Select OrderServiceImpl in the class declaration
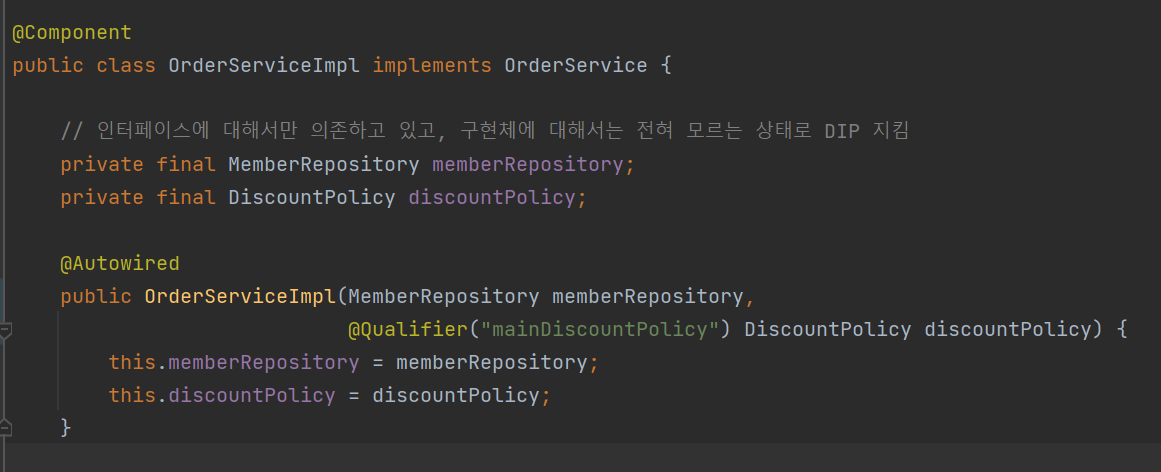This screenshot has width=1161, height=472. tap(264, 66)
